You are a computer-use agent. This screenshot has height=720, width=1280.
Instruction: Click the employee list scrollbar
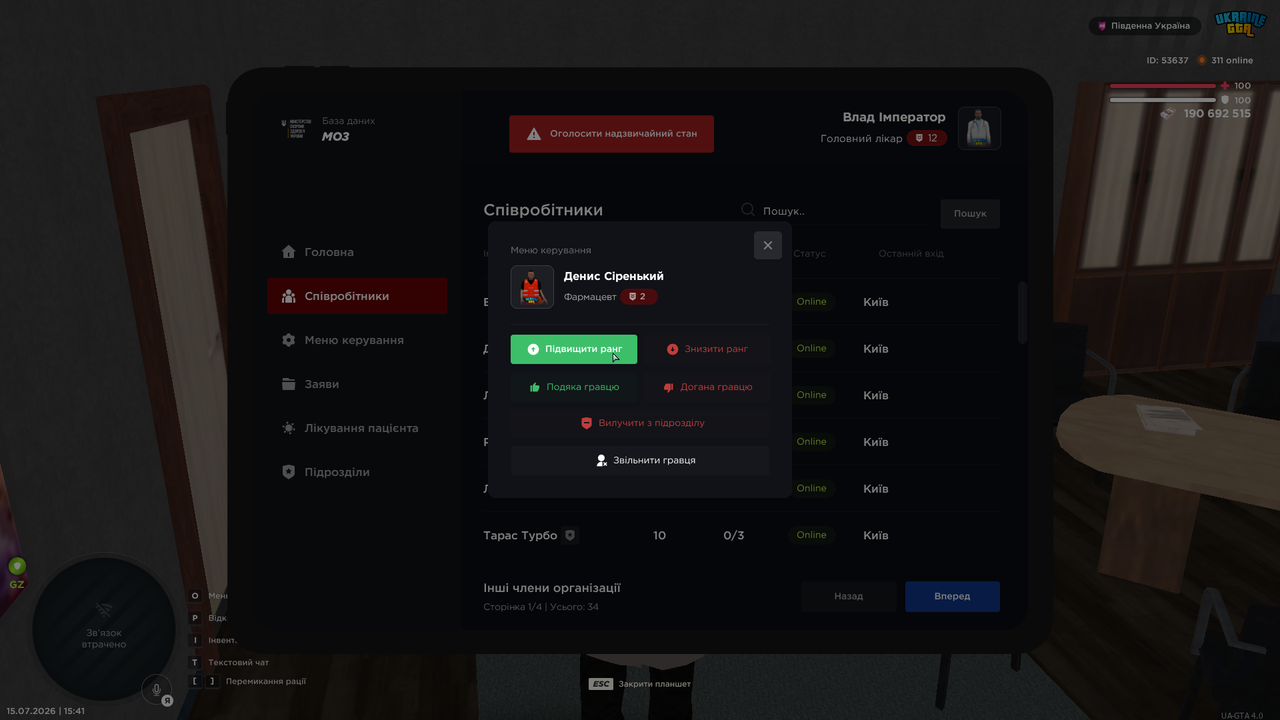pyautogui.click(x=1022, y=312)
